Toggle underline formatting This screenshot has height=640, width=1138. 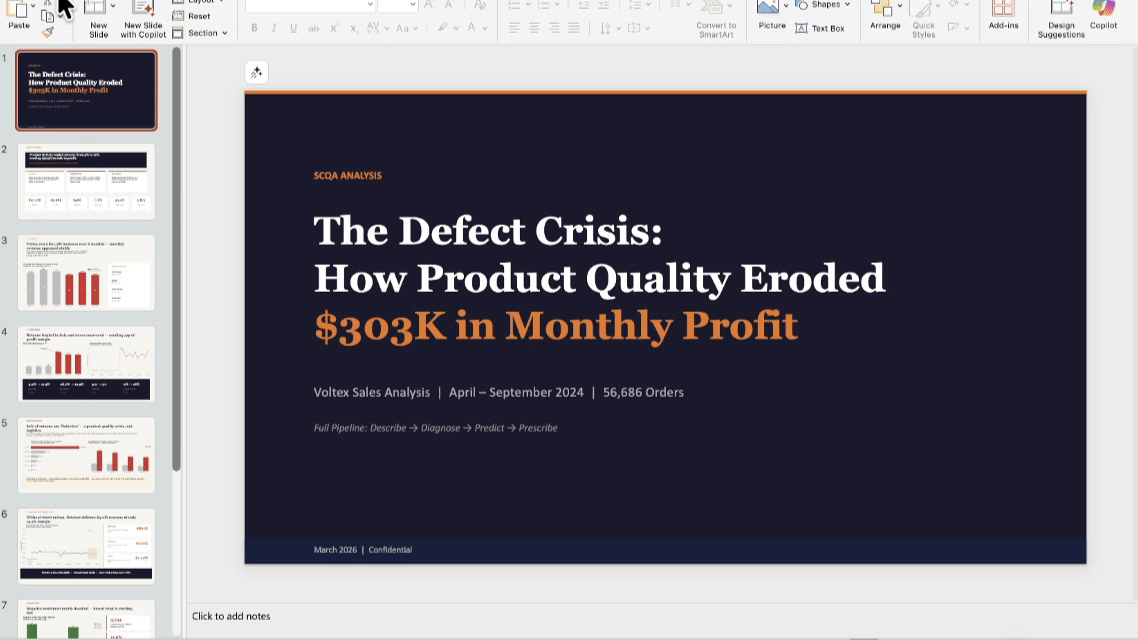point(293,28)
